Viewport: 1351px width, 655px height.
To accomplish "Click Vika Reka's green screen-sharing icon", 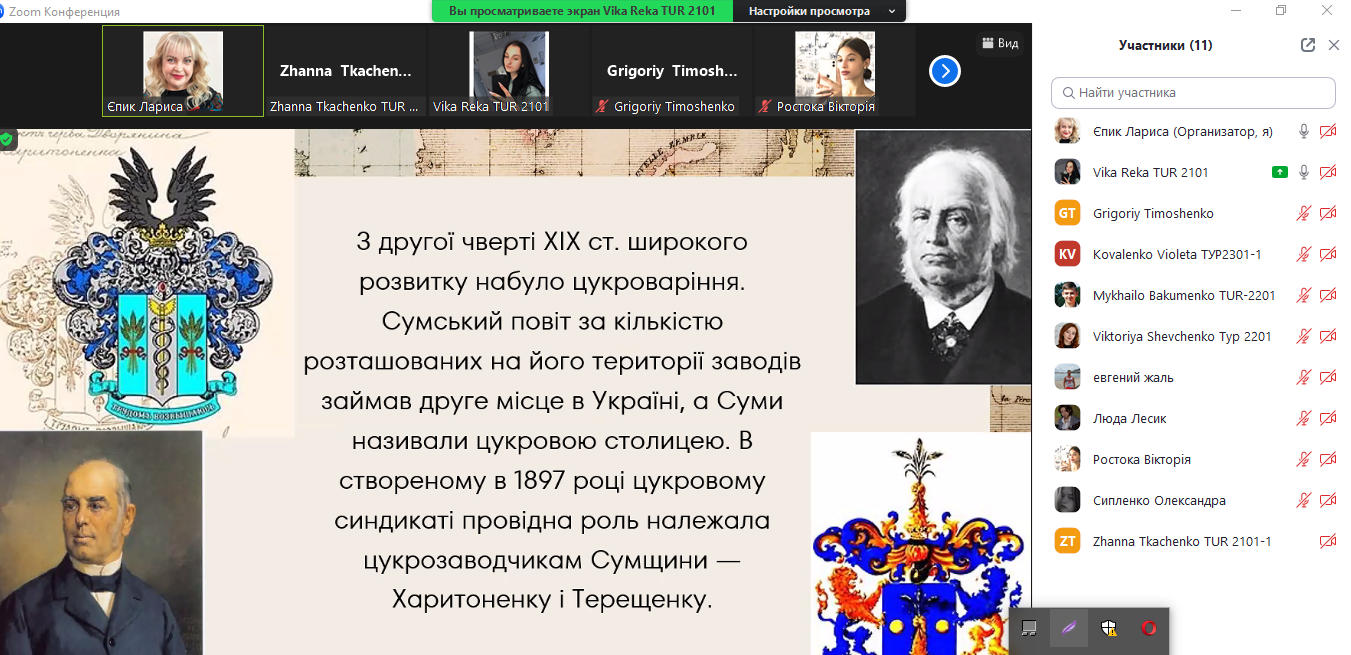I will 1279,172.
